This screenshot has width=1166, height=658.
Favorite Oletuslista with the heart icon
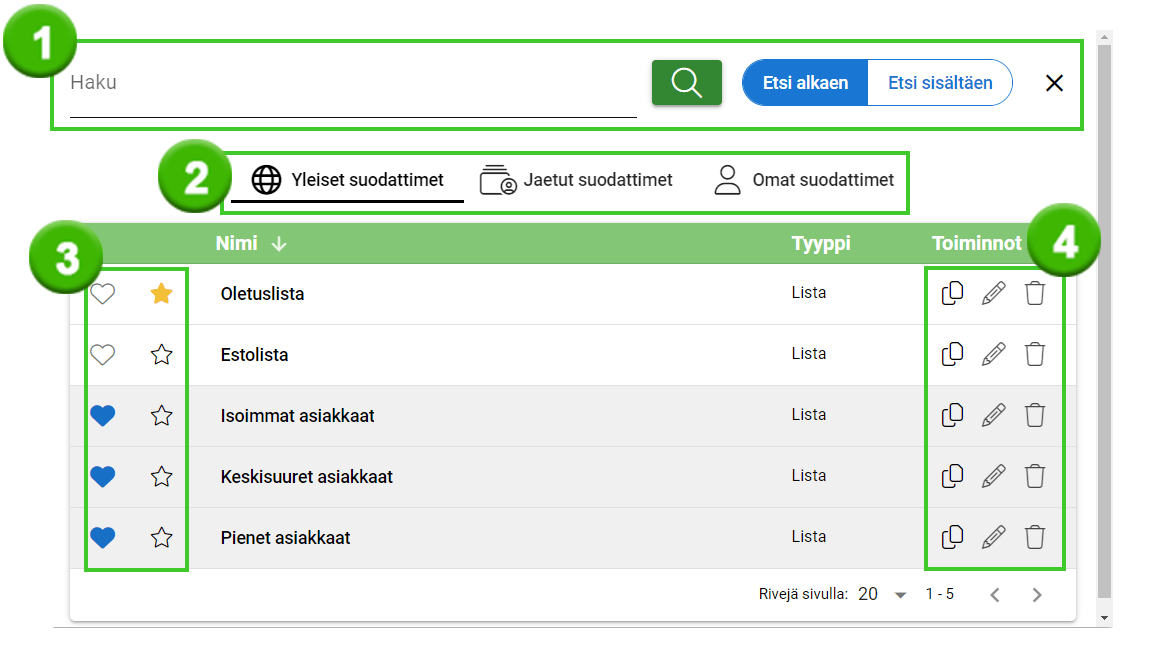tap(102, 294)
